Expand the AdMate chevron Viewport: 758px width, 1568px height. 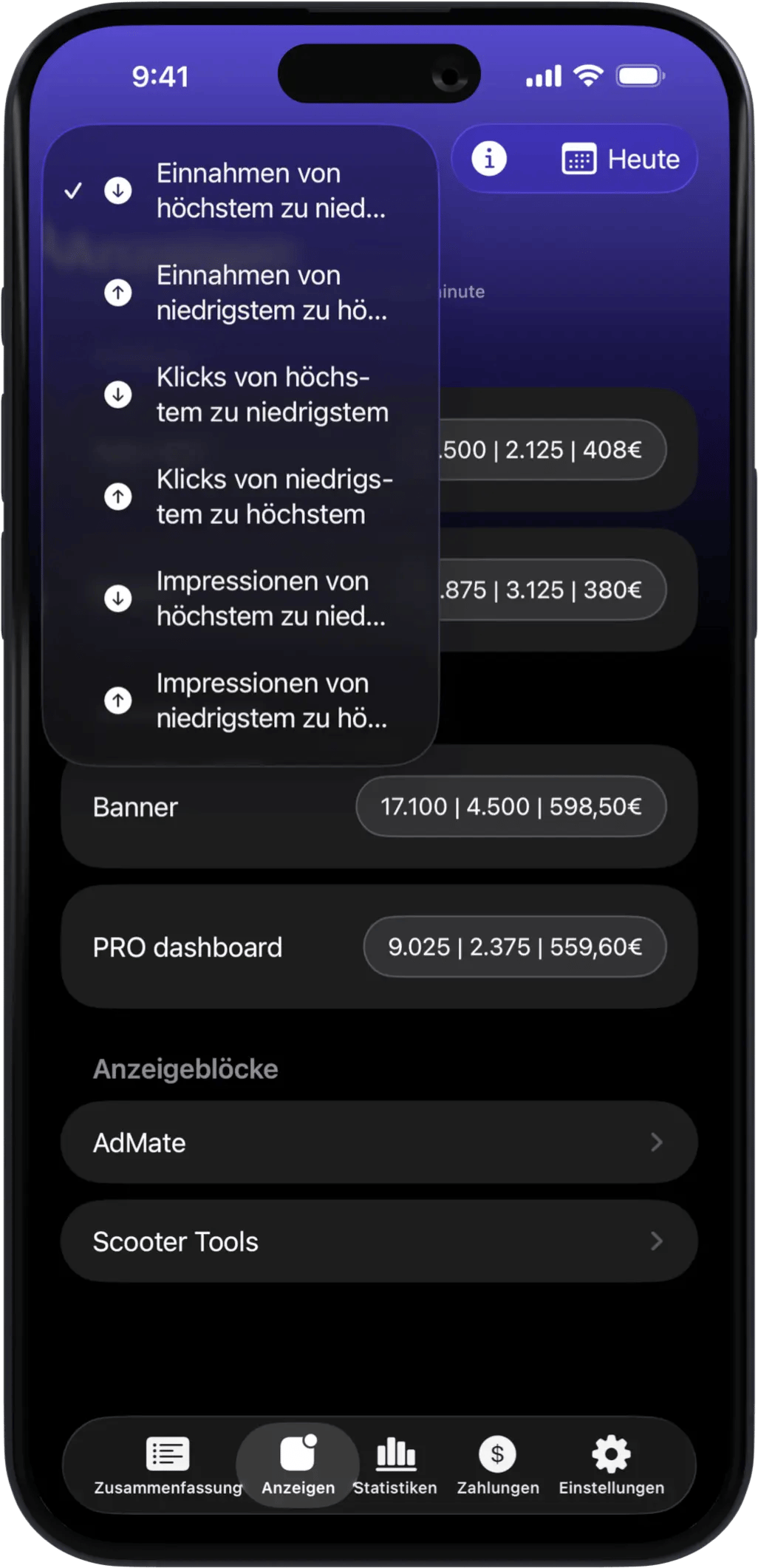(x=656, y=1142)
